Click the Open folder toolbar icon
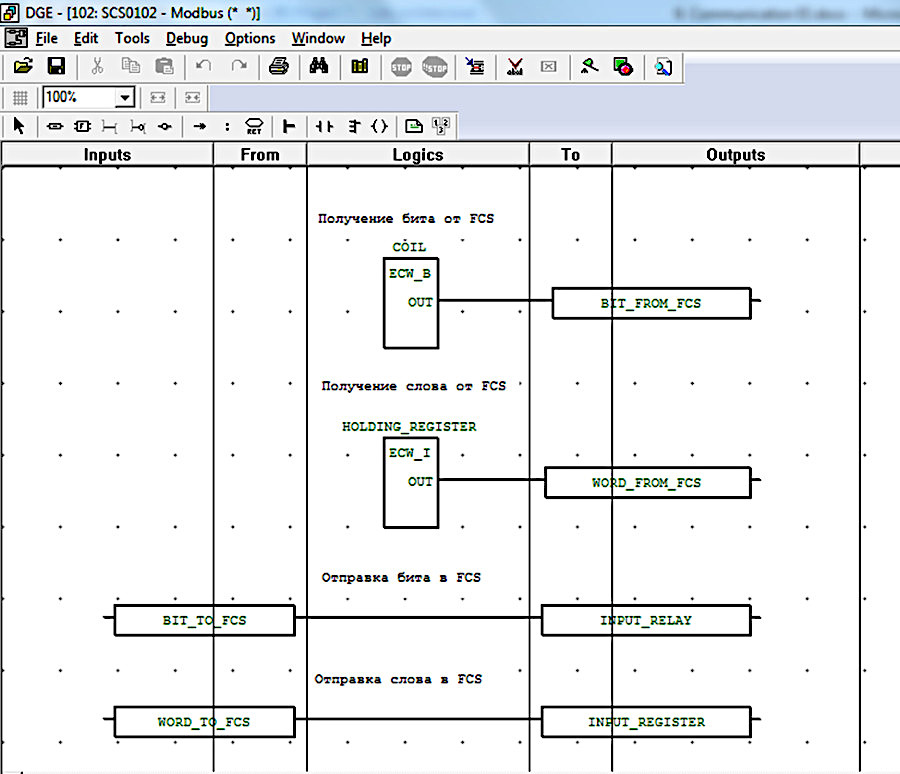Screen dimensions: 900x774 (23, 67)
